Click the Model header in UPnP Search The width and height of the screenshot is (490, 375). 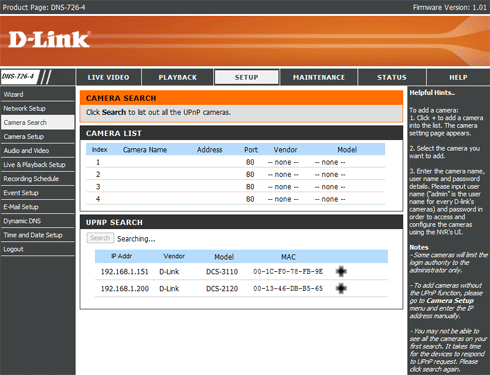(224, 257)
